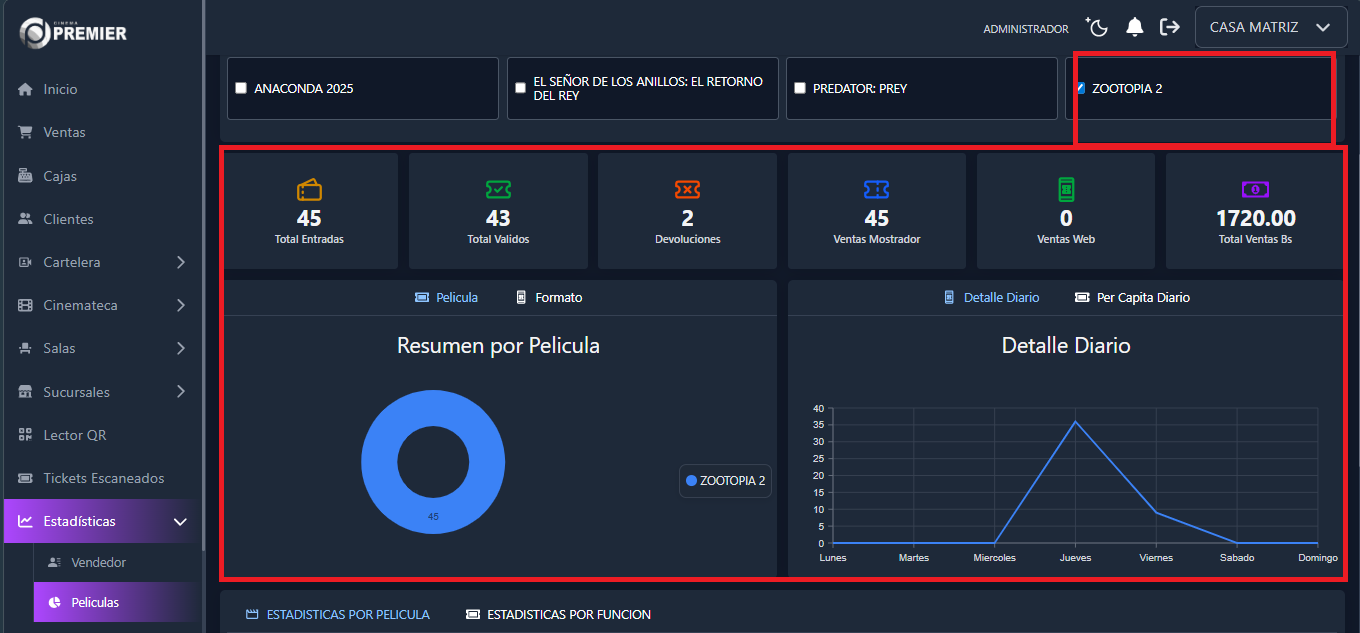Enable the PREDATOR: PREY checkbox
The image size is (1360, 633).
click(x=799, y=88)
